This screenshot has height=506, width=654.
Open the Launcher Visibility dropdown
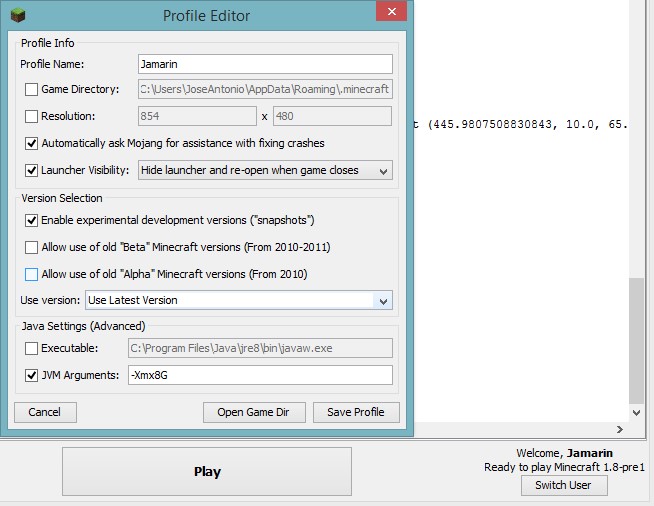click(x=265, y=170)
